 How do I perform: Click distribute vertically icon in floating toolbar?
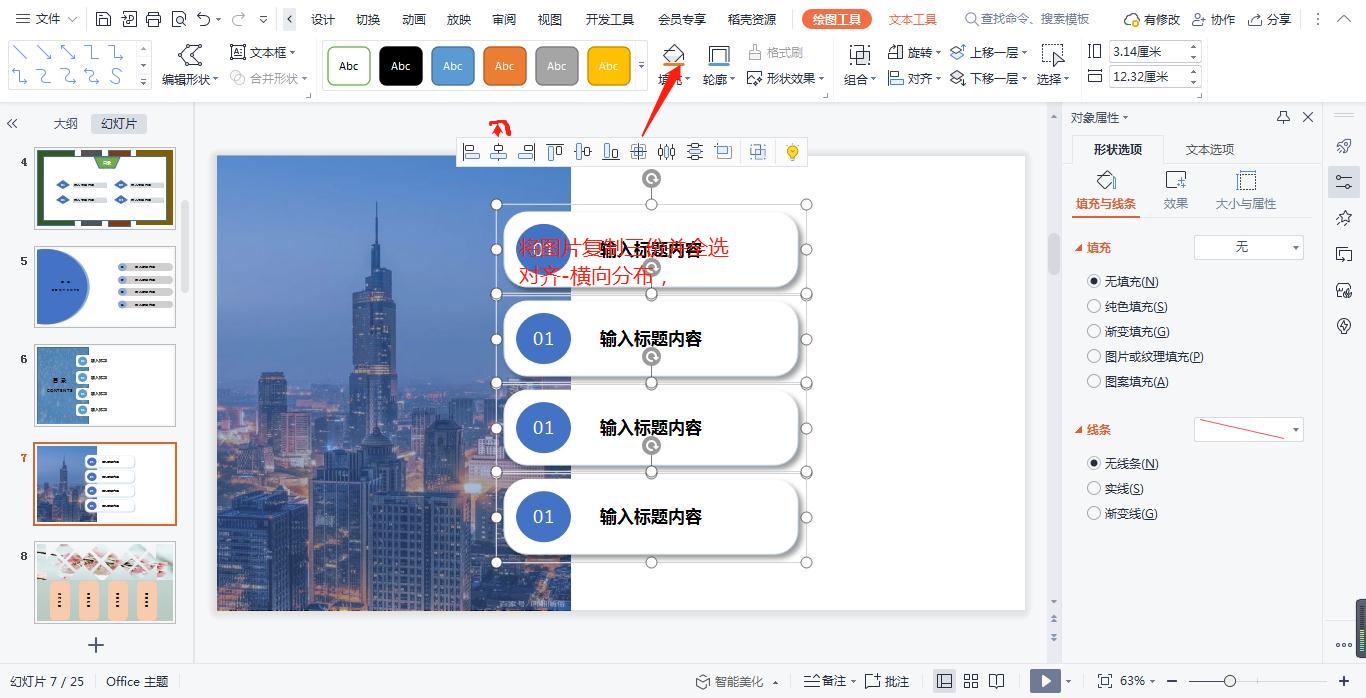point(694,152)
